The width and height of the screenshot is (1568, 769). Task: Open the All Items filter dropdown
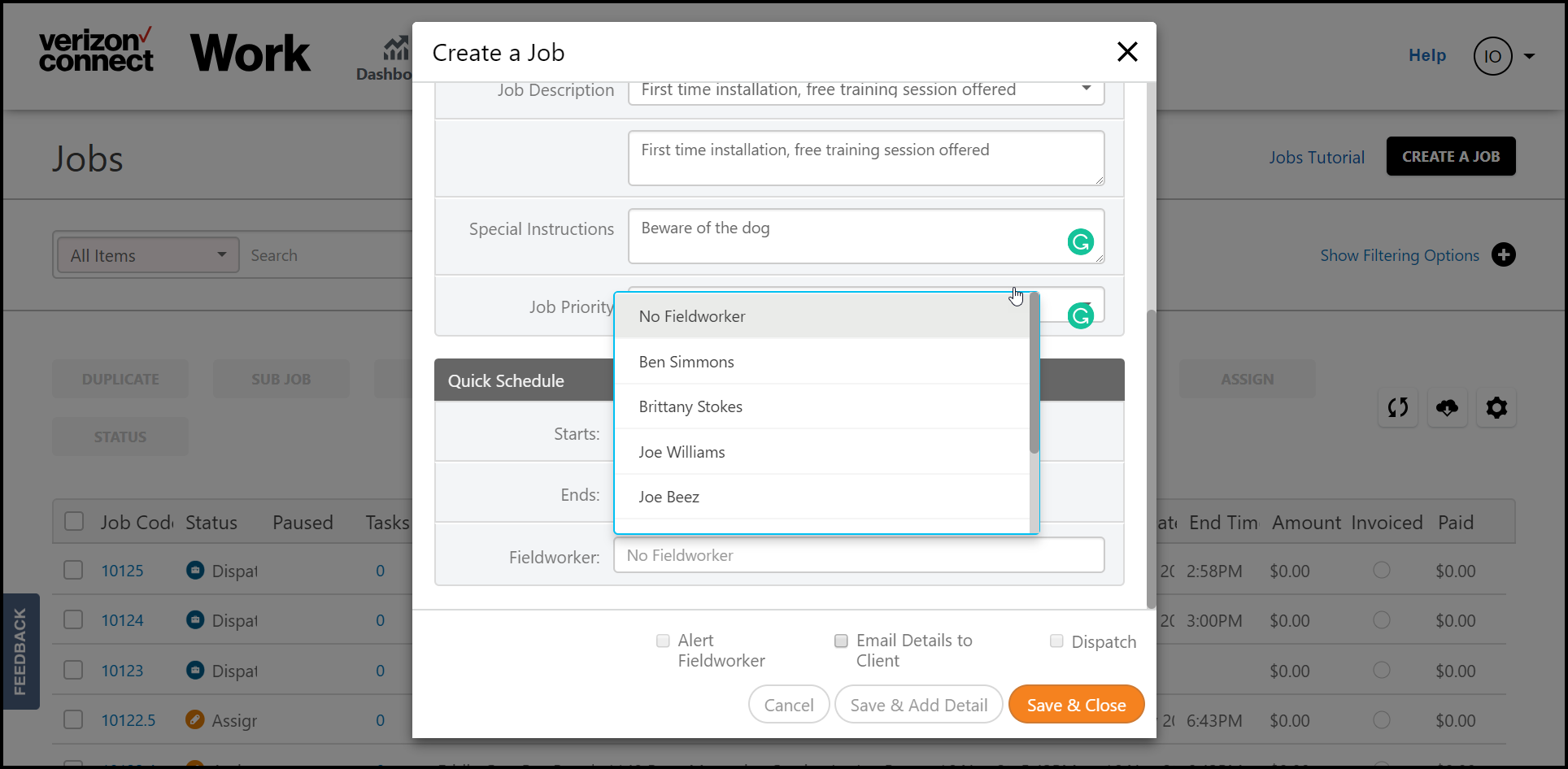tap(147, 255)
